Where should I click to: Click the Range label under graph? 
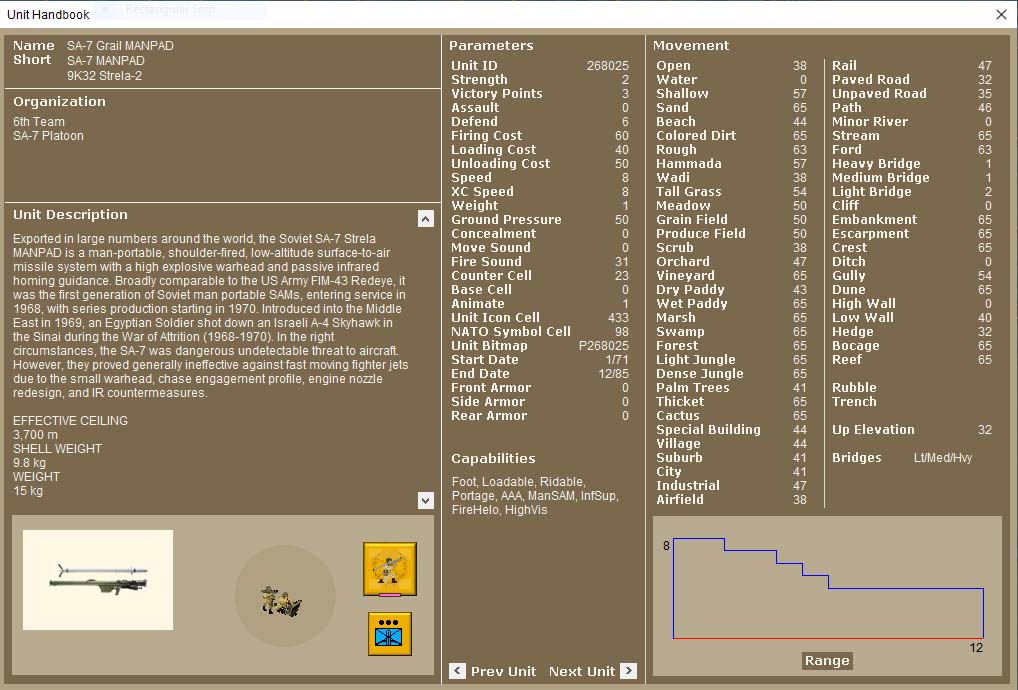826,660
